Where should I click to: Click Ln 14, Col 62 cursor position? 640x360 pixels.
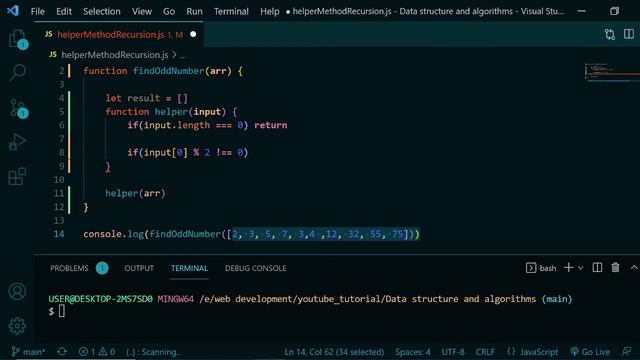coord(334,351)
